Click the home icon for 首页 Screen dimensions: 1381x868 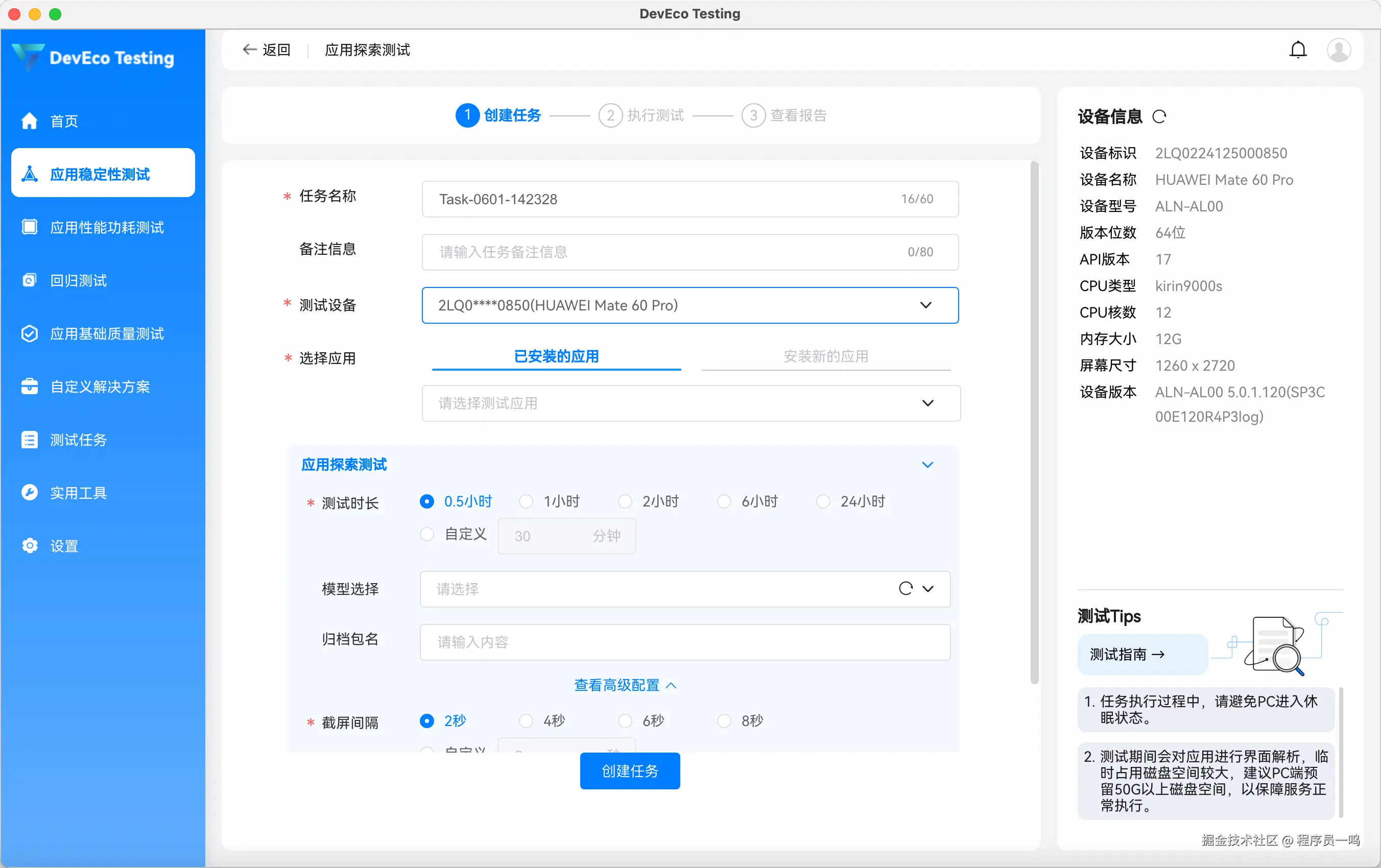pyautogui.click(x=29, y=121)
